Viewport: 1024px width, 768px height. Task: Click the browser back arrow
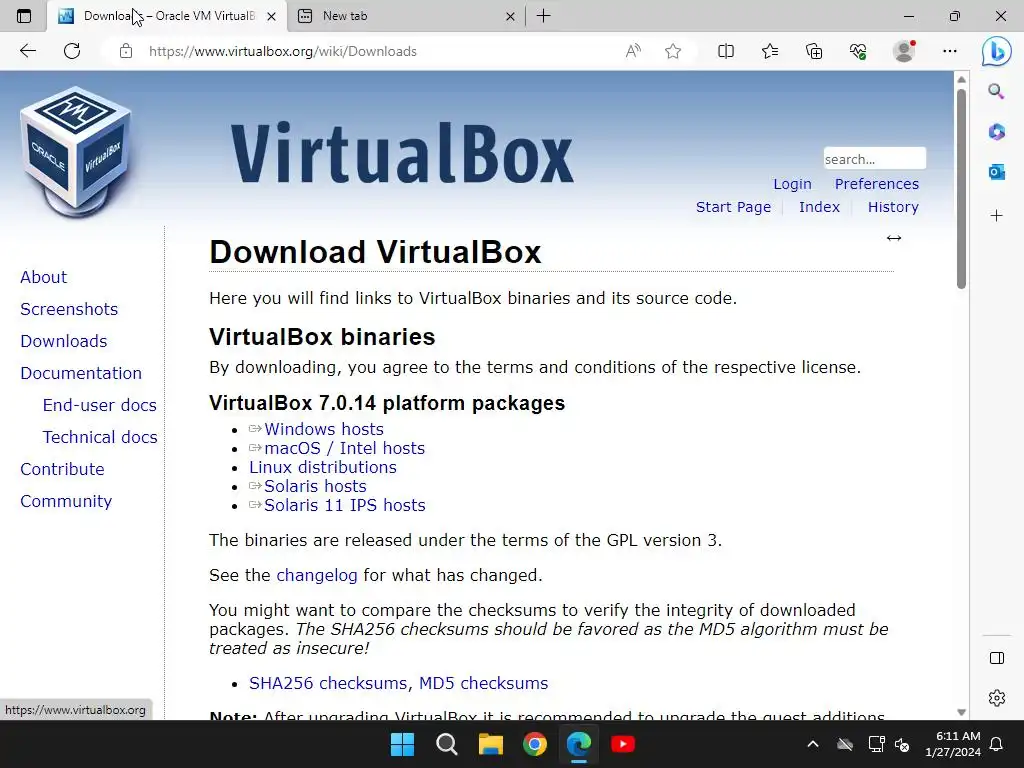click(27, 51)
